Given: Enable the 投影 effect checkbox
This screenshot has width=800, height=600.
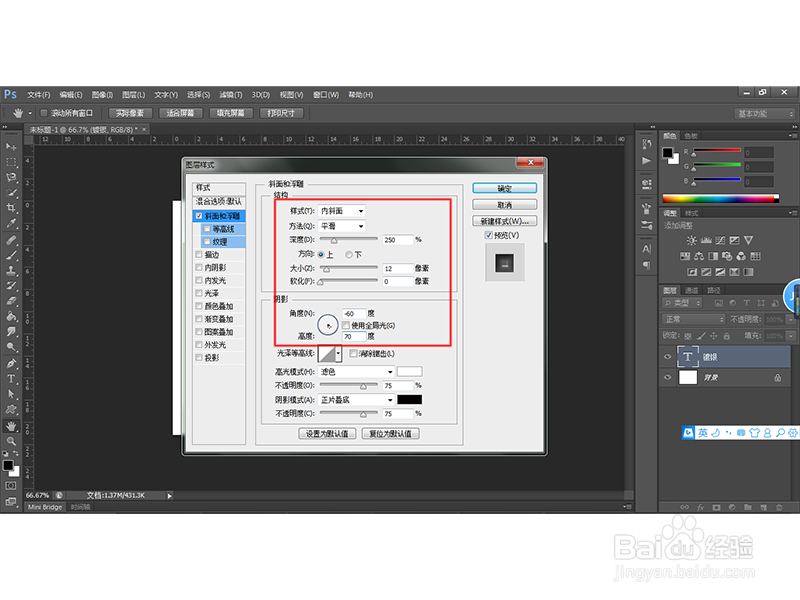Looking at the screenshot, I should tap(199, 358).
